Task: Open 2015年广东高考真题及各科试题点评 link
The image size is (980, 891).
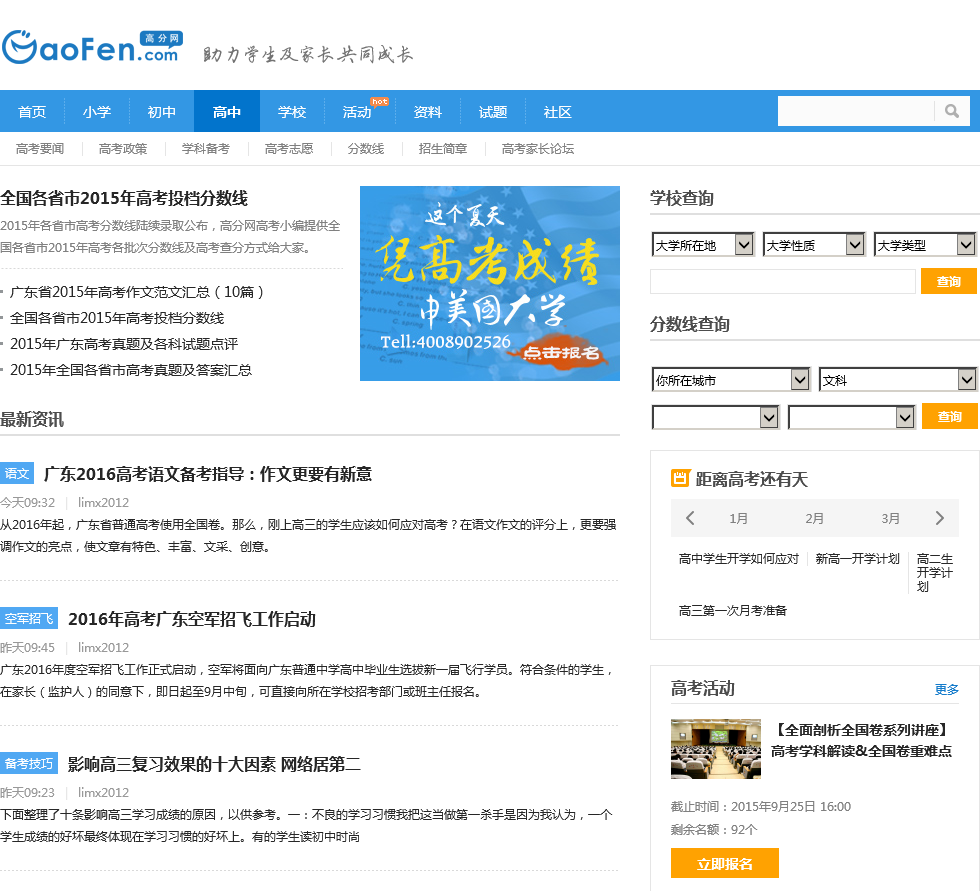Action: point(124,344)
